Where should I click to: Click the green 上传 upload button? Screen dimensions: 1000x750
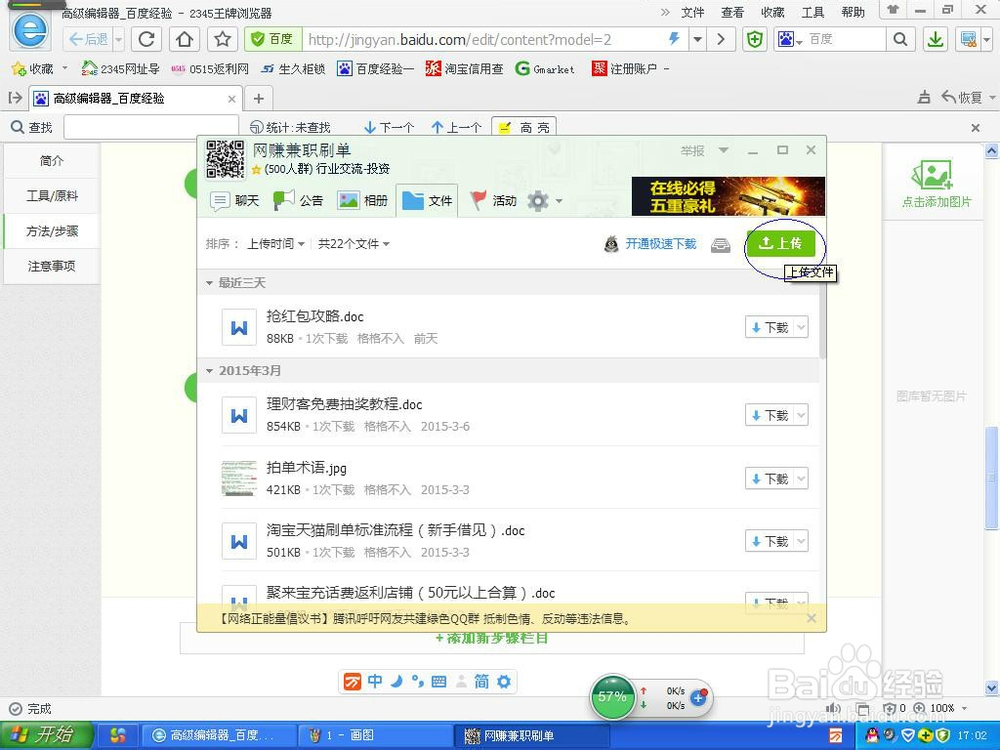click(x=781, y=244)
